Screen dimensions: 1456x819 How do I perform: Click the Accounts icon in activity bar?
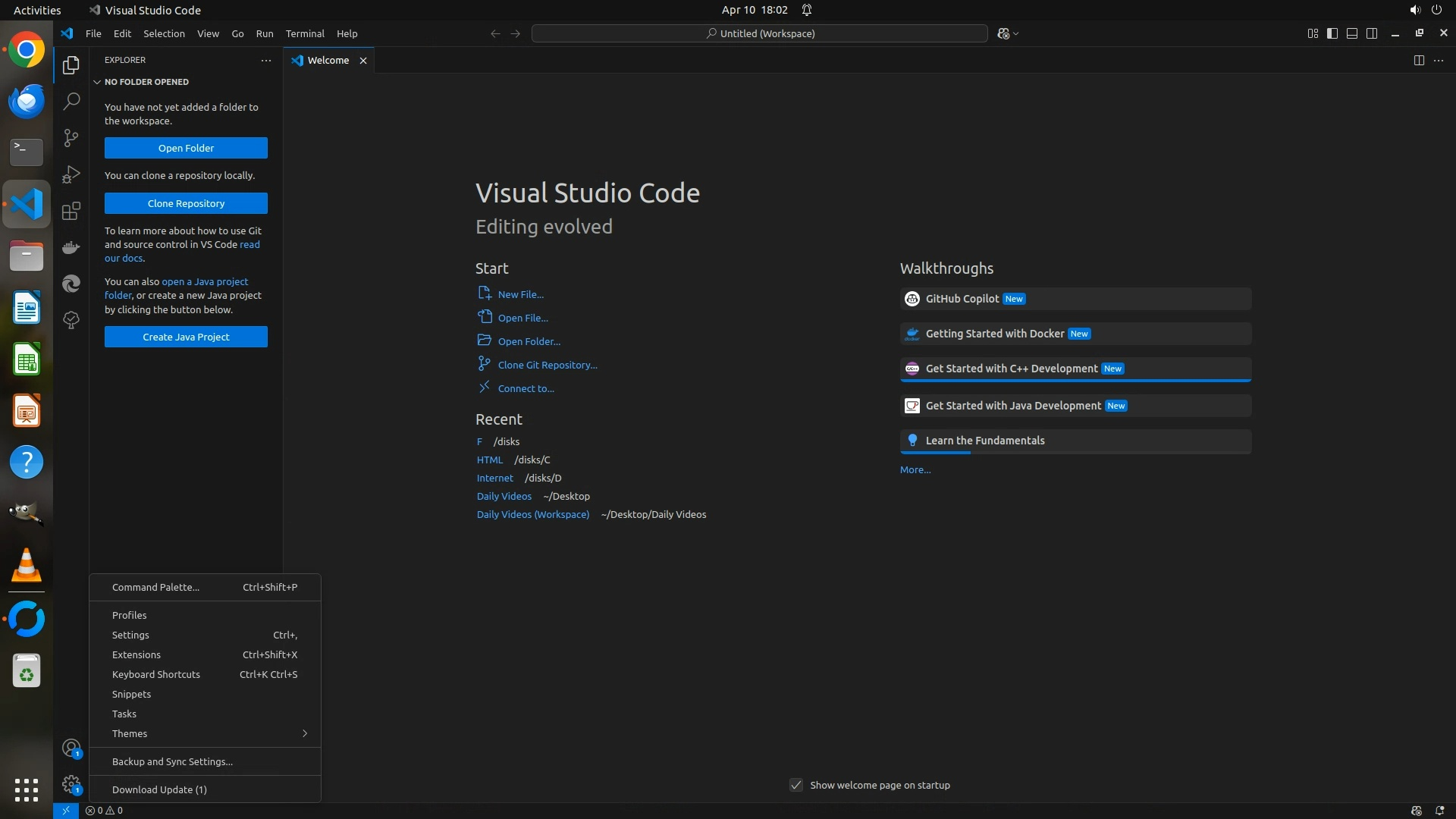pos(71,748)
